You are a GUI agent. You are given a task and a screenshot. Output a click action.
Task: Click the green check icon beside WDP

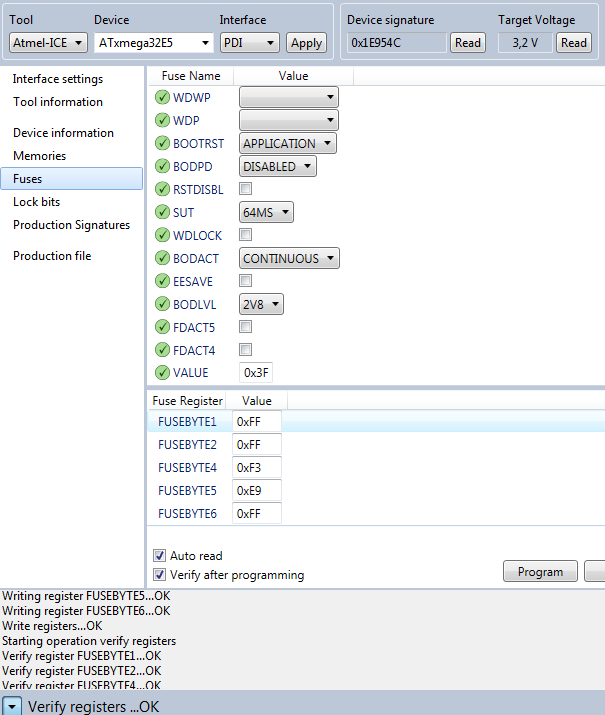click(162, 120)
